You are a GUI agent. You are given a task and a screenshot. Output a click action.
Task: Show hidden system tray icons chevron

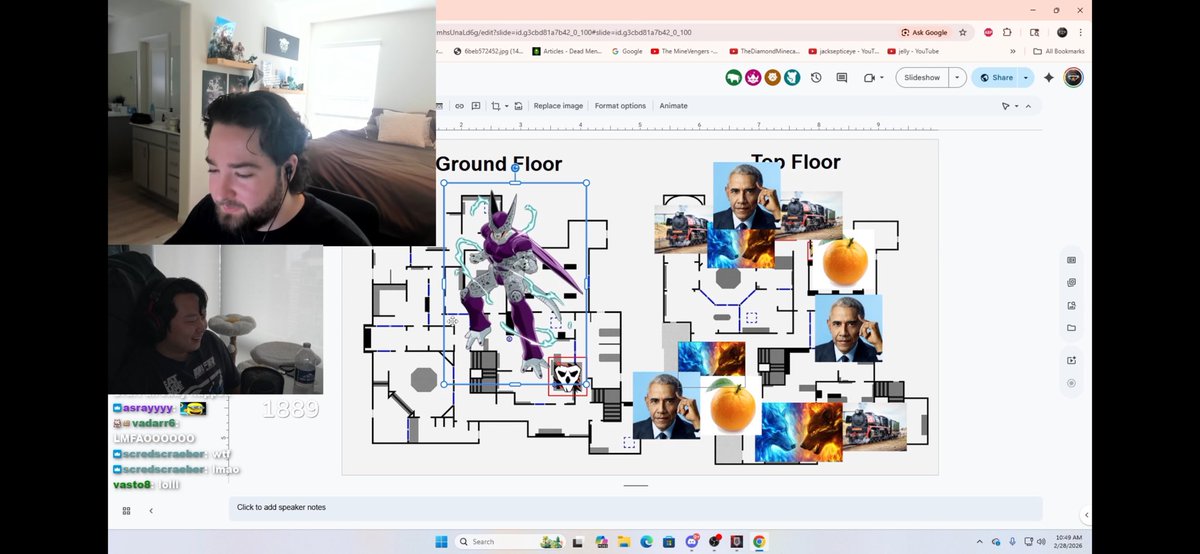tap(979, 541)
